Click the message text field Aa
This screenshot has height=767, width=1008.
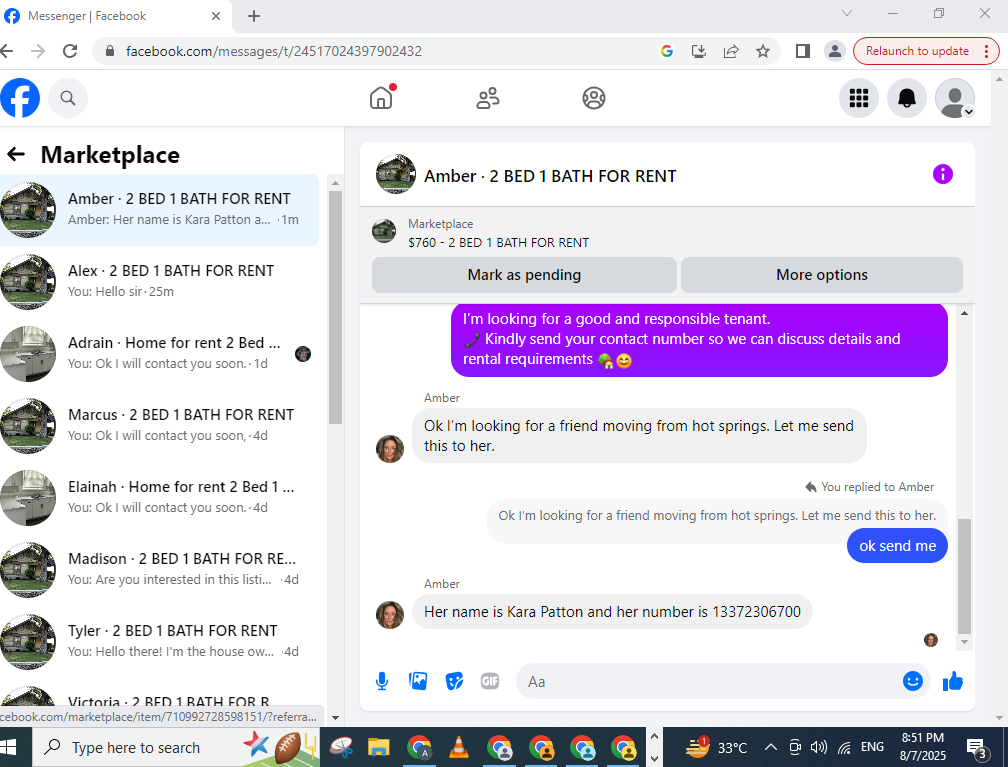pyautogui.click(x=710, y=681)
